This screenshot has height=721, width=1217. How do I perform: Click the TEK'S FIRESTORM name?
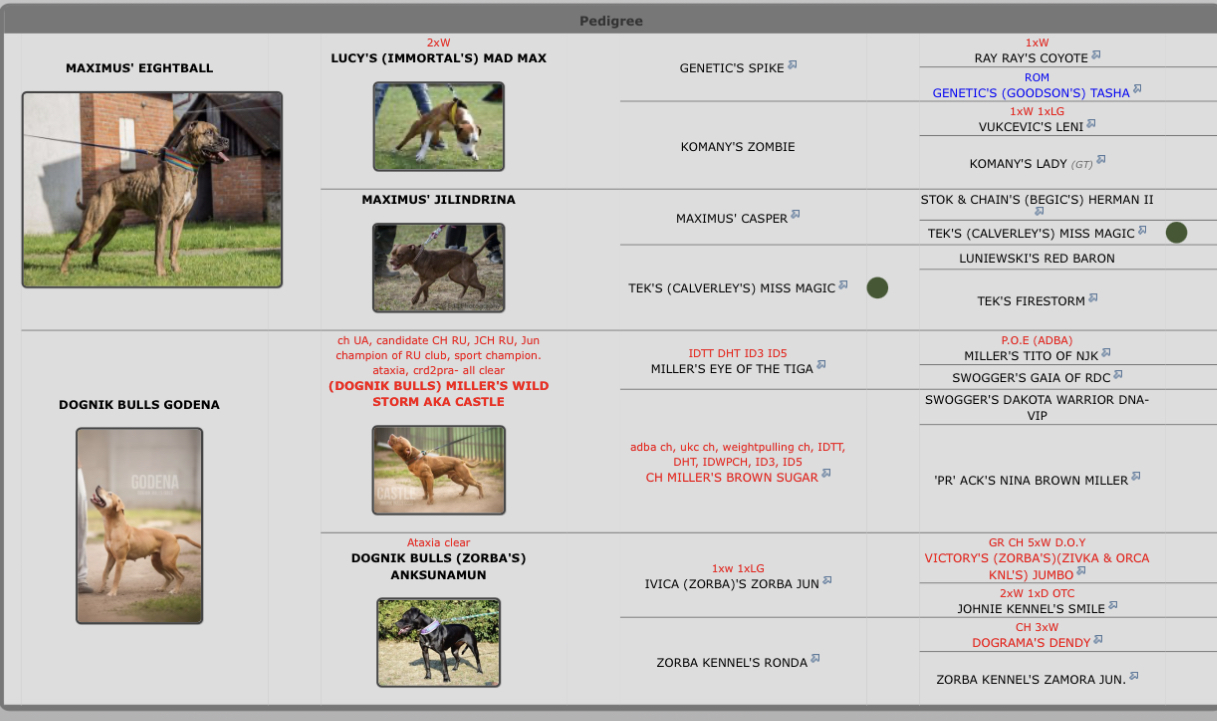pyautogui.click(x=1031, y=301)
